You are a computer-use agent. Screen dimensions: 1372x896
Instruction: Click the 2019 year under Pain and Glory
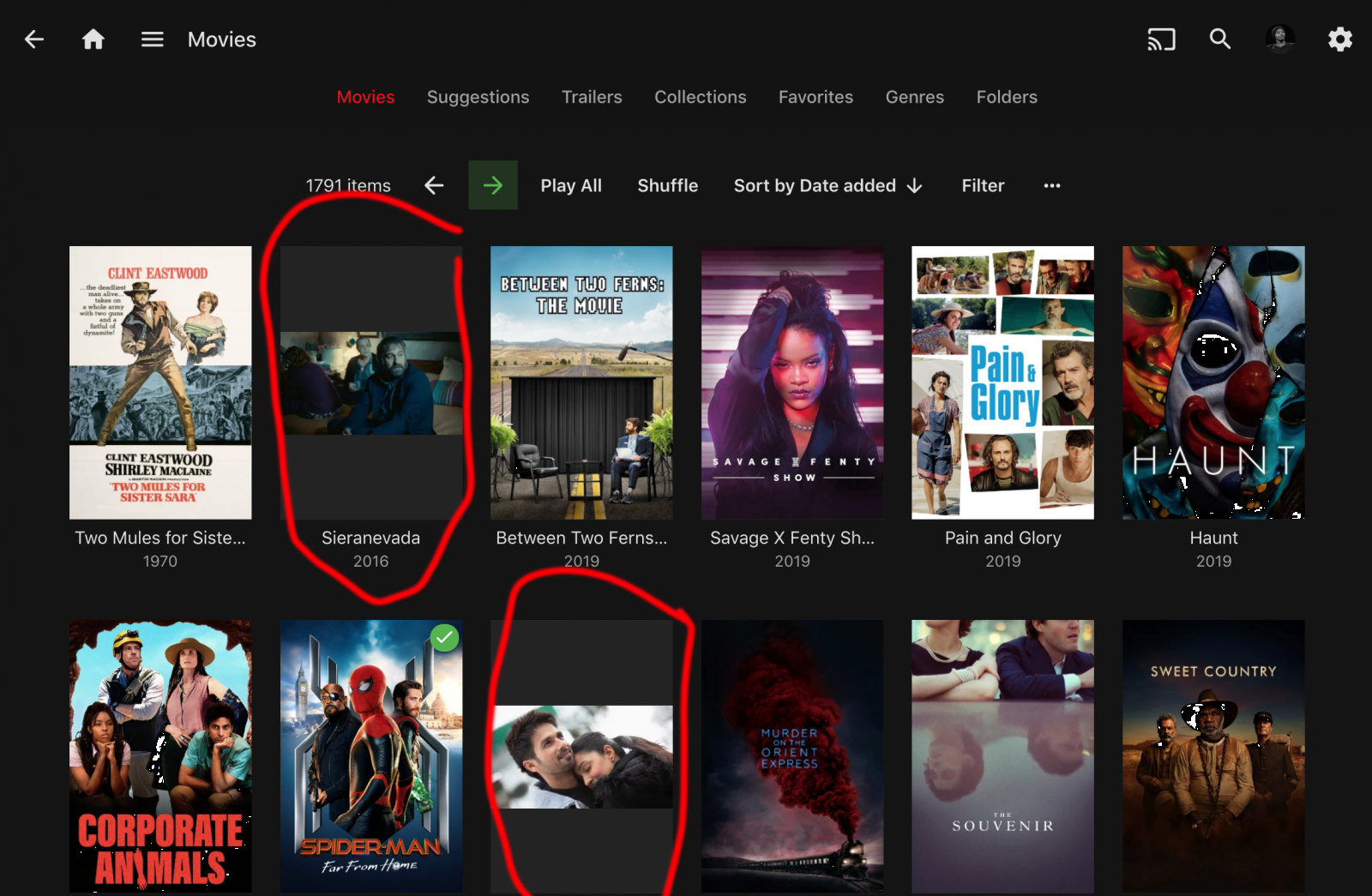coord(1003,561)
